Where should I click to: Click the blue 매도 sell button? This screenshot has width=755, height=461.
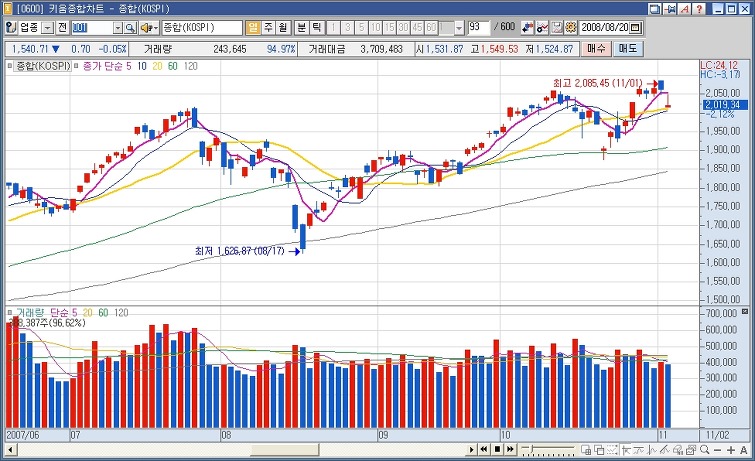click(628, 48)
